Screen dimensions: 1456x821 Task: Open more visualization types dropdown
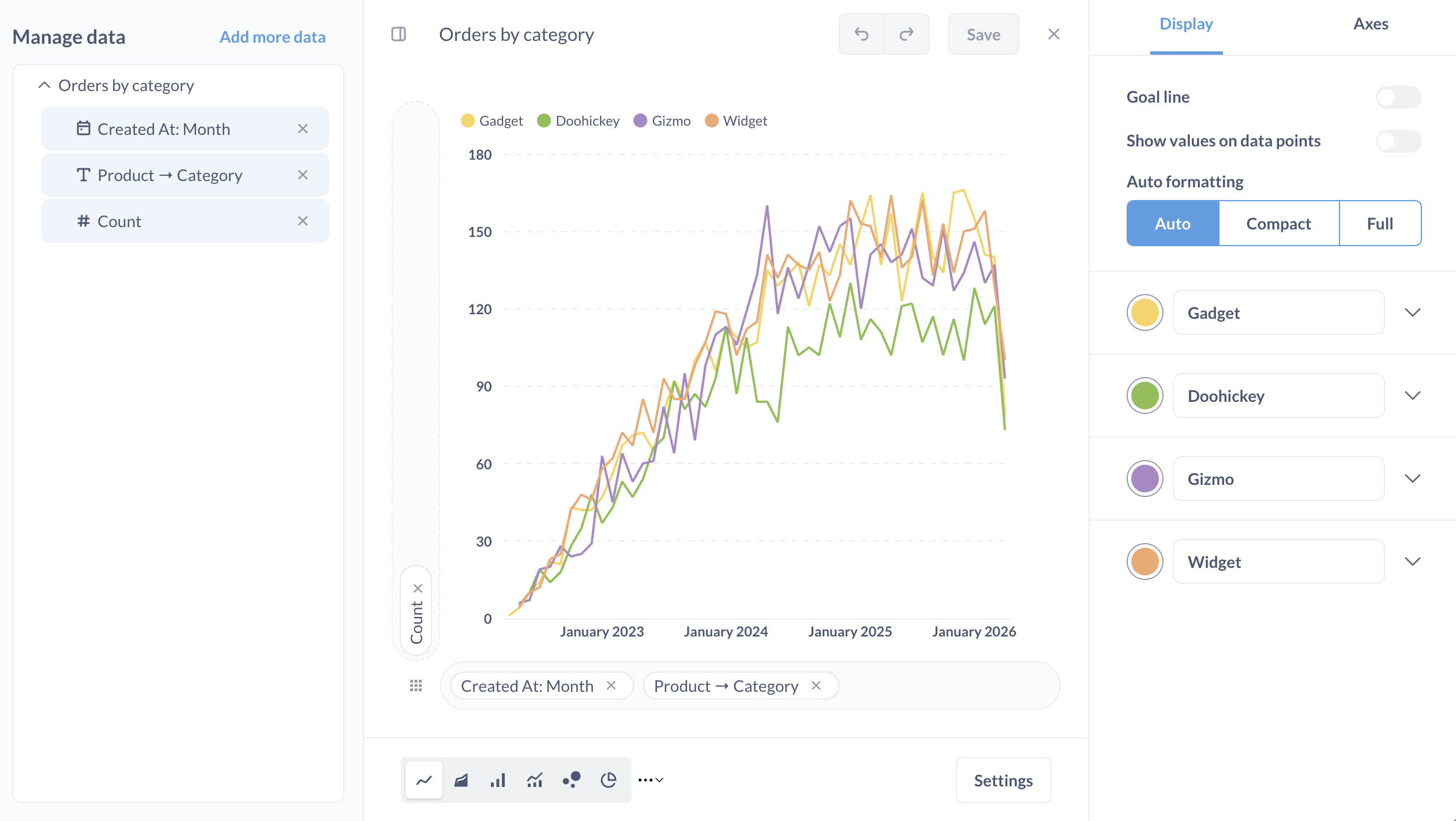pos(651,780)
